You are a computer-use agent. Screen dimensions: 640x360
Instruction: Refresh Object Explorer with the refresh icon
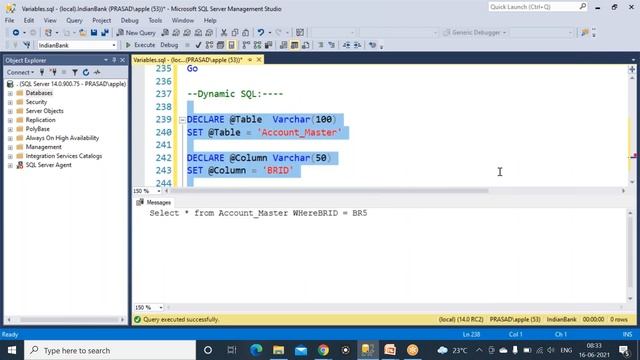coord(86,72)
